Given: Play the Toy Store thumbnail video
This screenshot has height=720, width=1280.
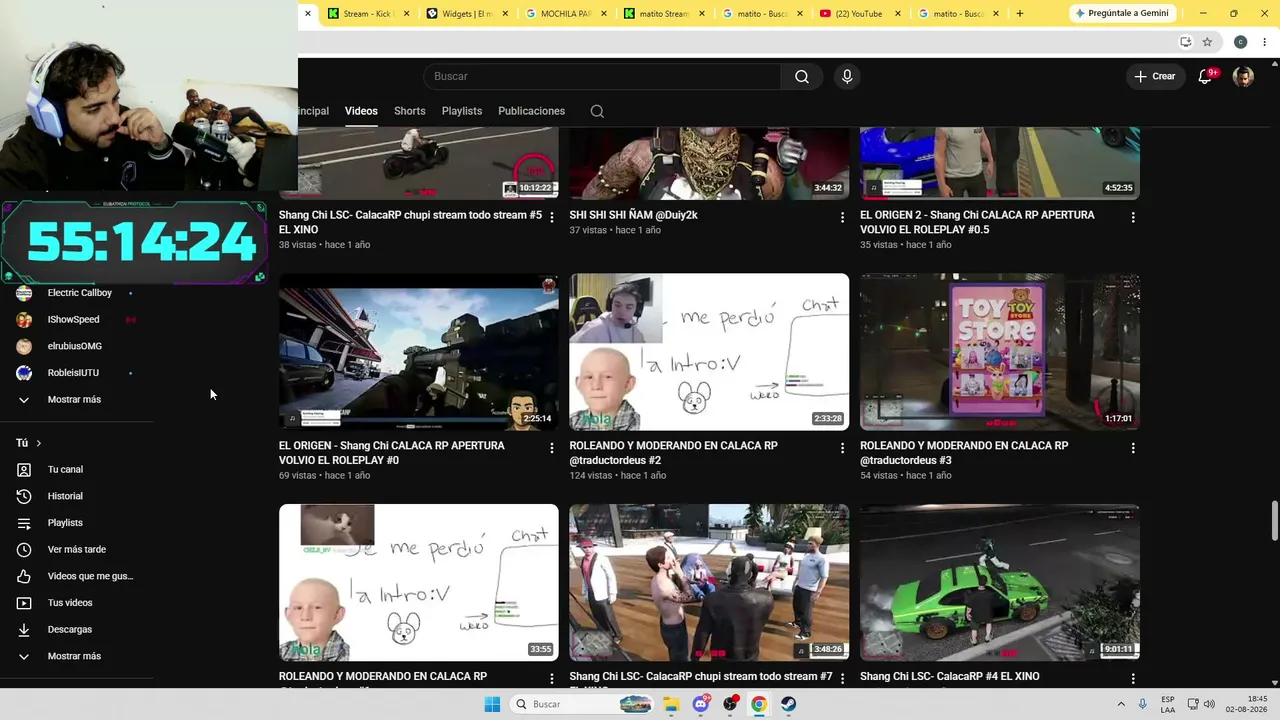Looking at the screenshot, I should click(x=1000, y=352).
